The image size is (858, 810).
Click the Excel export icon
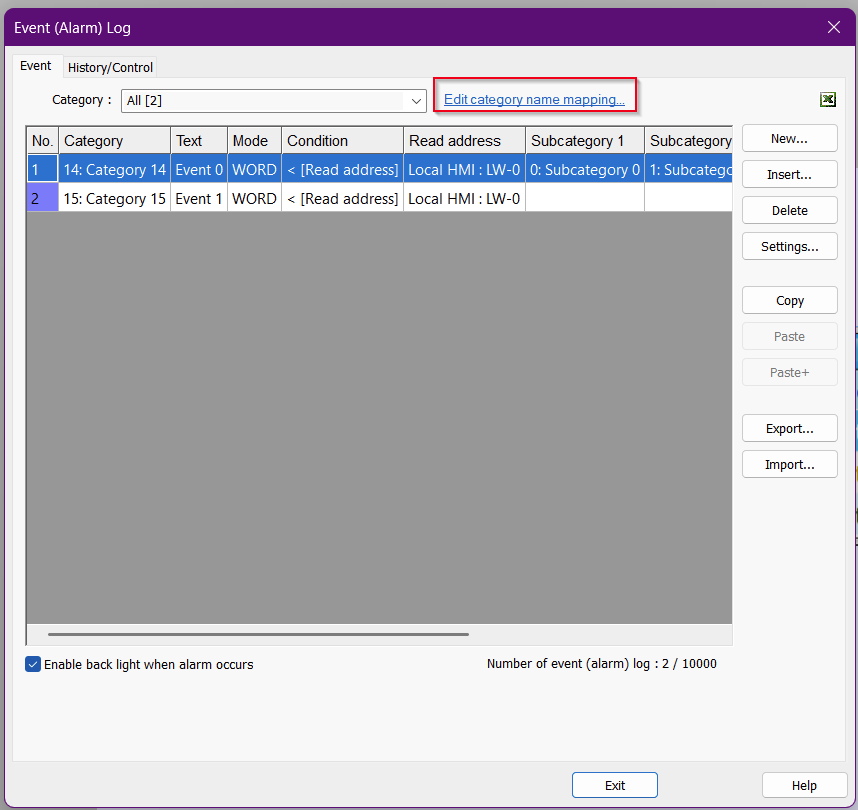[x=827, y=100]
